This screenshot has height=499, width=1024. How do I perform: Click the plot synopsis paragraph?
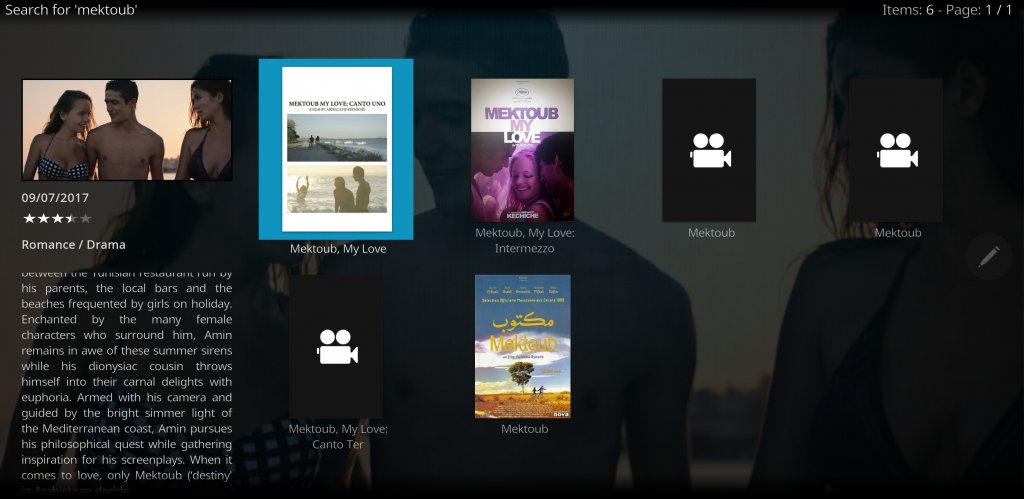127,381
